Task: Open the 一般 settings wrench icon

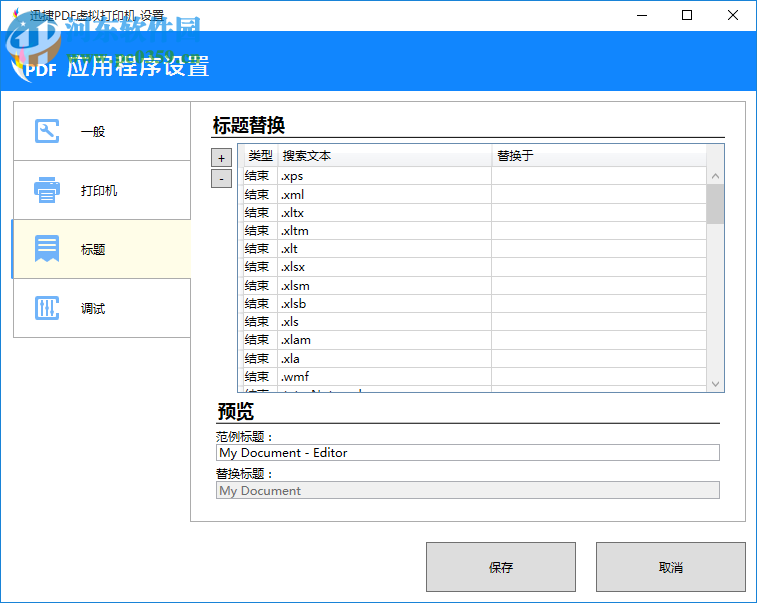Action: (47, 131)
